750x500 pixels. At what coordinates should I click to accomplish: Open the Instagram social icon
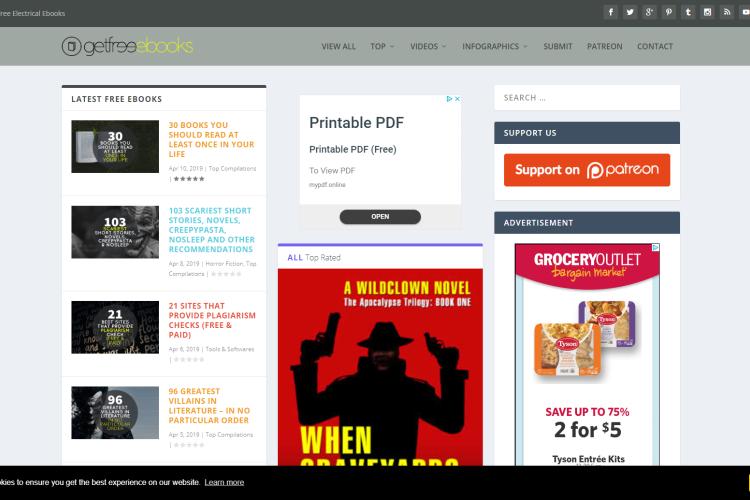707,12
